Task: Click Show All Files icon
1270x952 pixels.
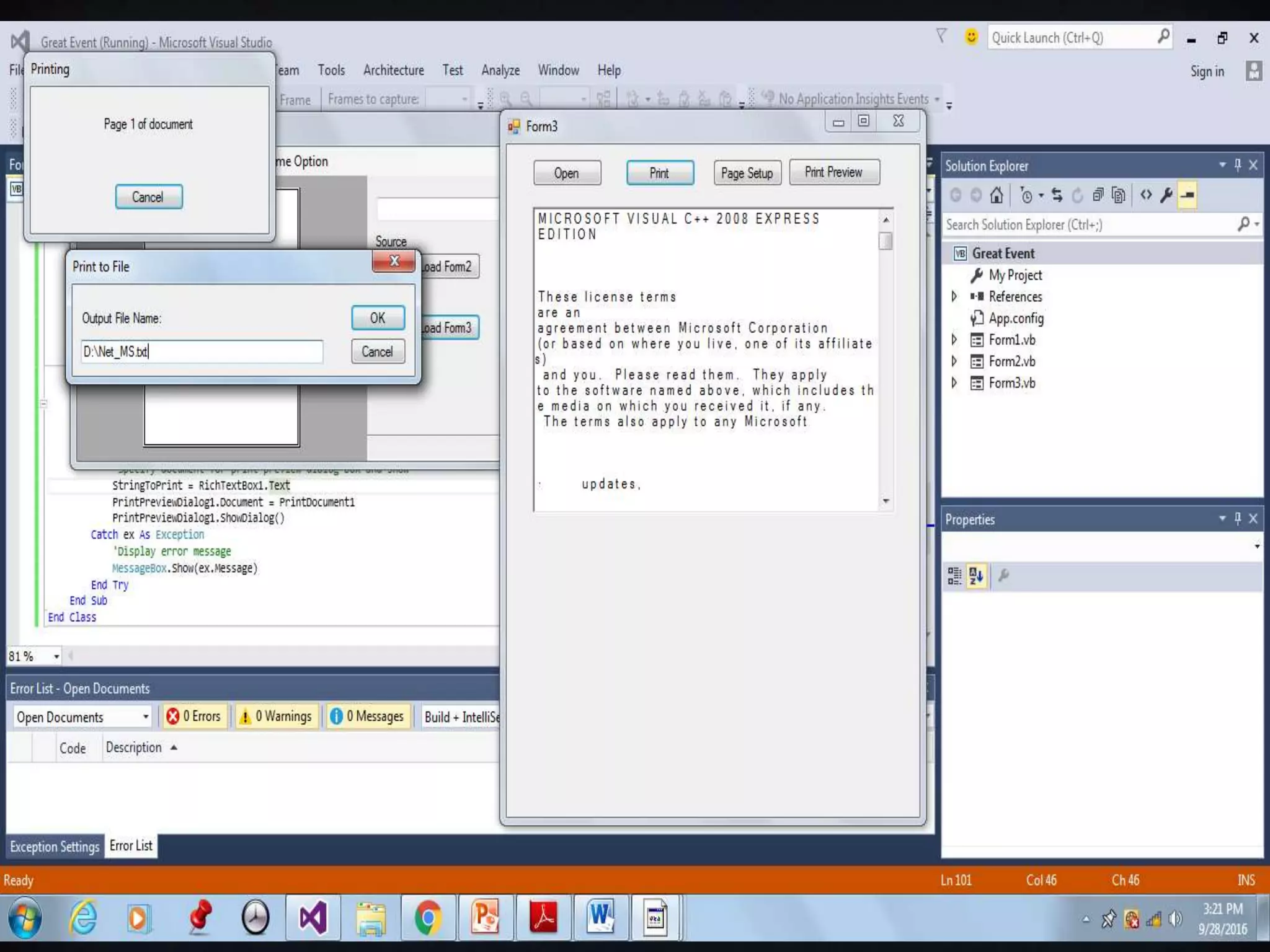Action: (x=1119, y=196)
